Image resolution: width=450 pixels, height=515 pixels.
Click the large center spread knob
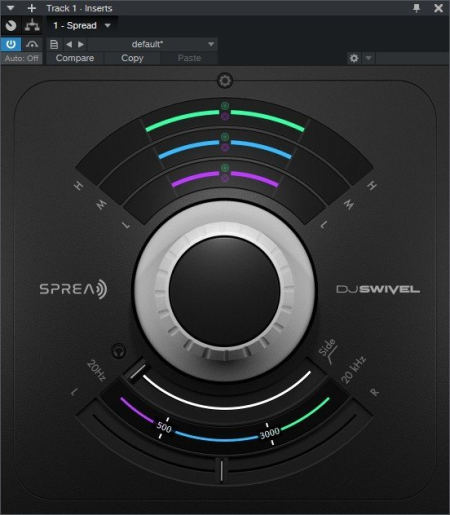[225, 290]
